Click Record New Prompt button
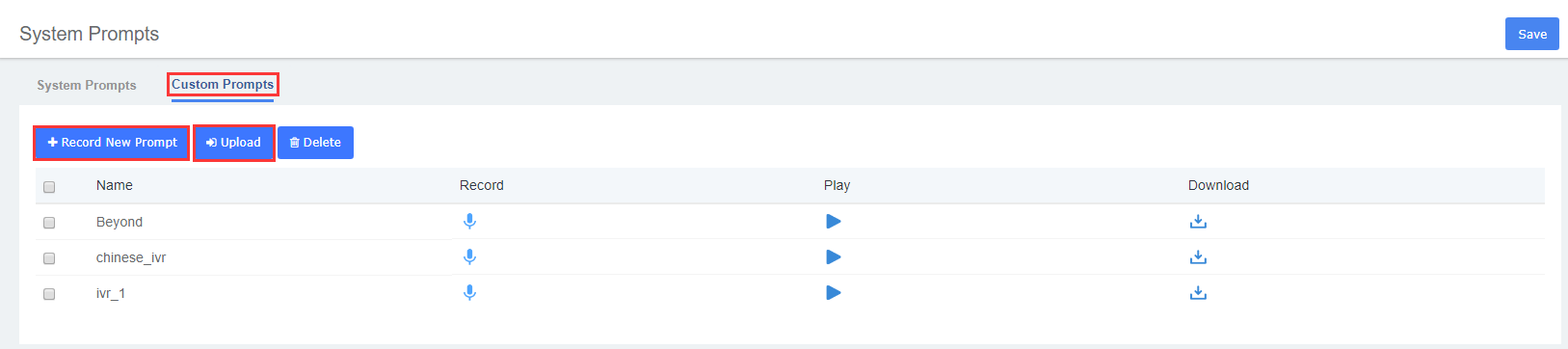Screen dimensions: 1568x349 point(112,143)
